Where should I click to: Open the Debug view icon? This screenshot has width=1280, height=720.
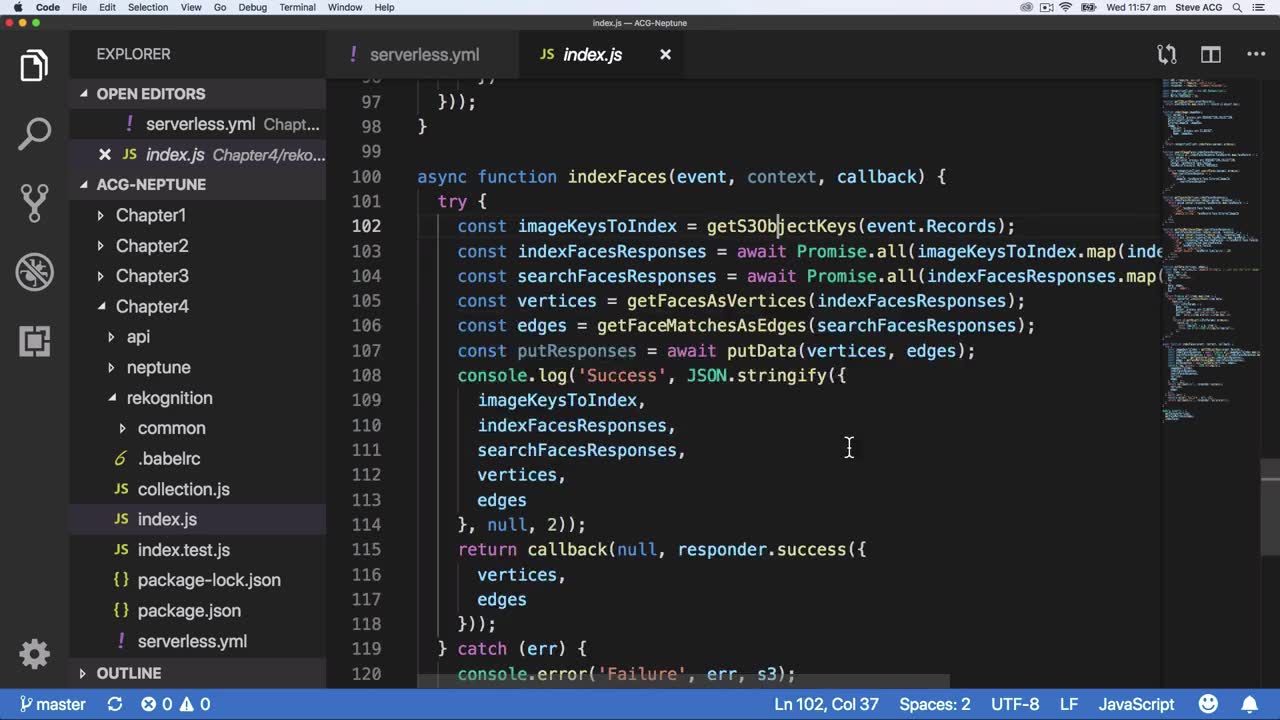click(34, 272)
